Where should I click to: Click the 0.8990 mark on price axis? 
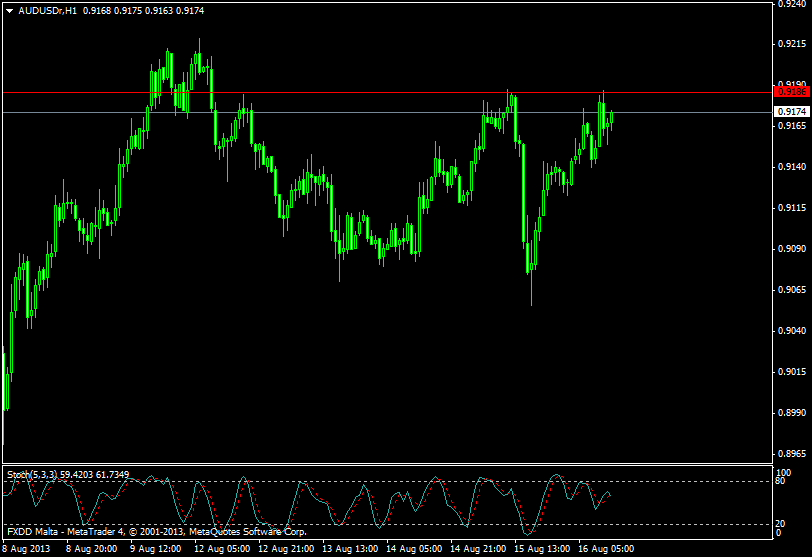coord(791,413)
